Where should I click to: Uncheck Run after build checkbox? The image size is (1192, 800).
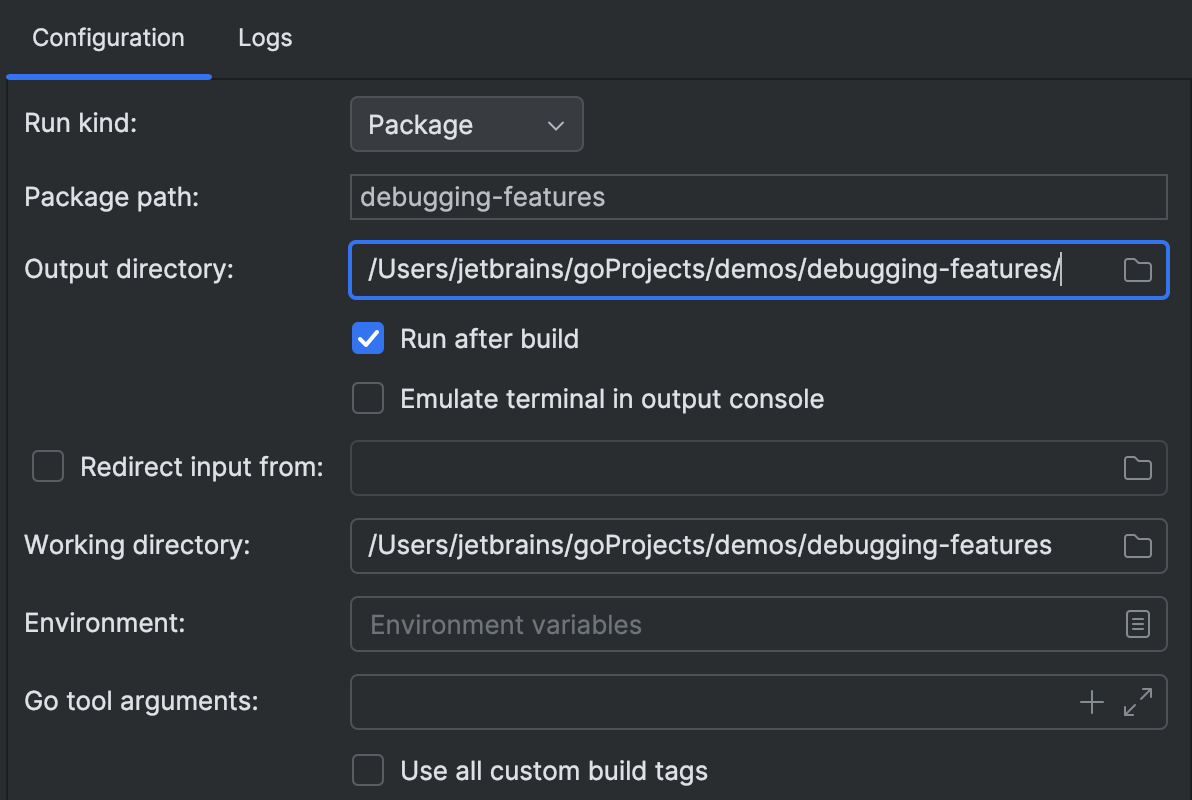coord(368,339)
